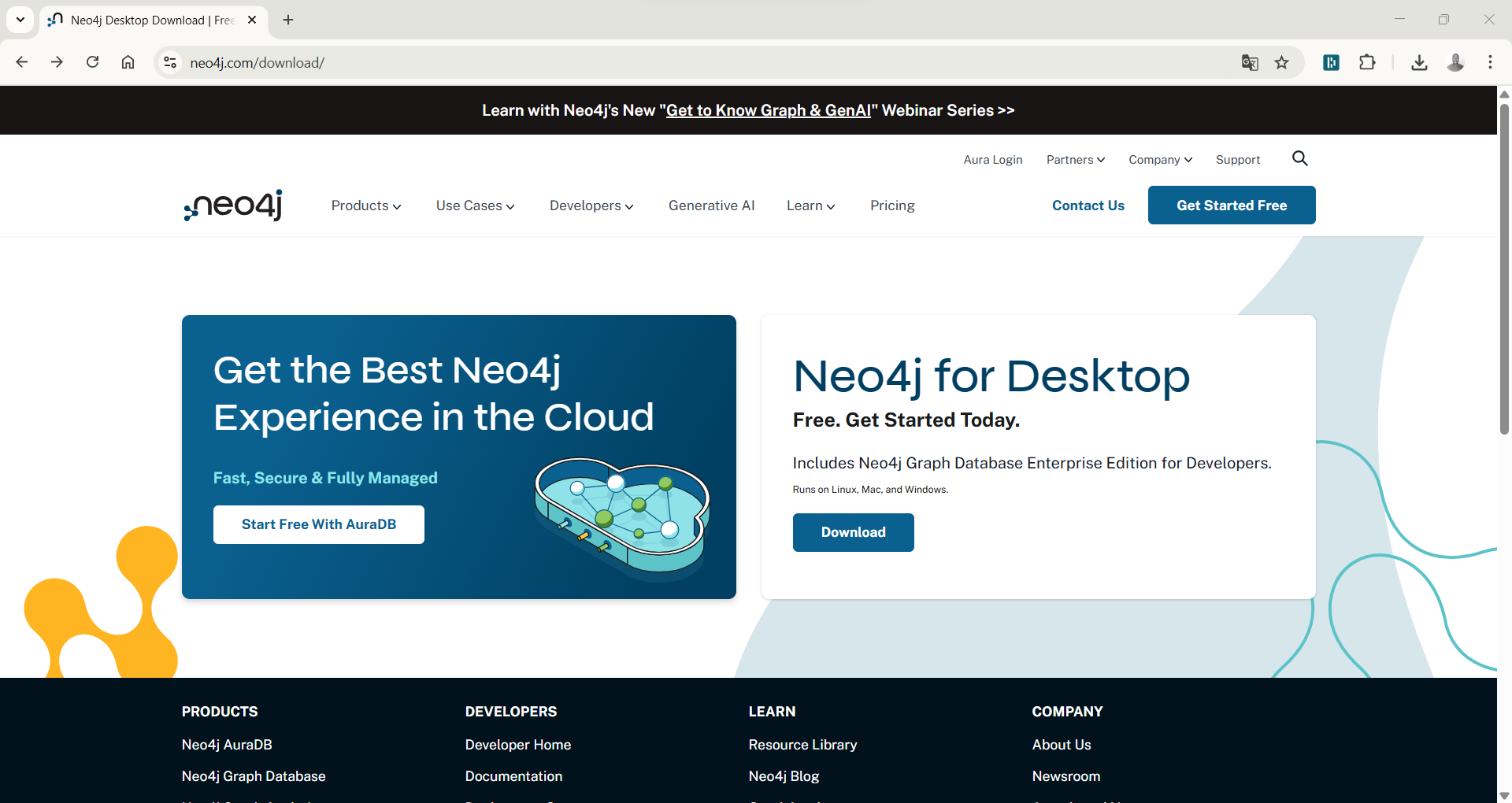Viewport: 1512px width, 803px height.
Task: Open the Support link
Action: (x=1238, y=160)
